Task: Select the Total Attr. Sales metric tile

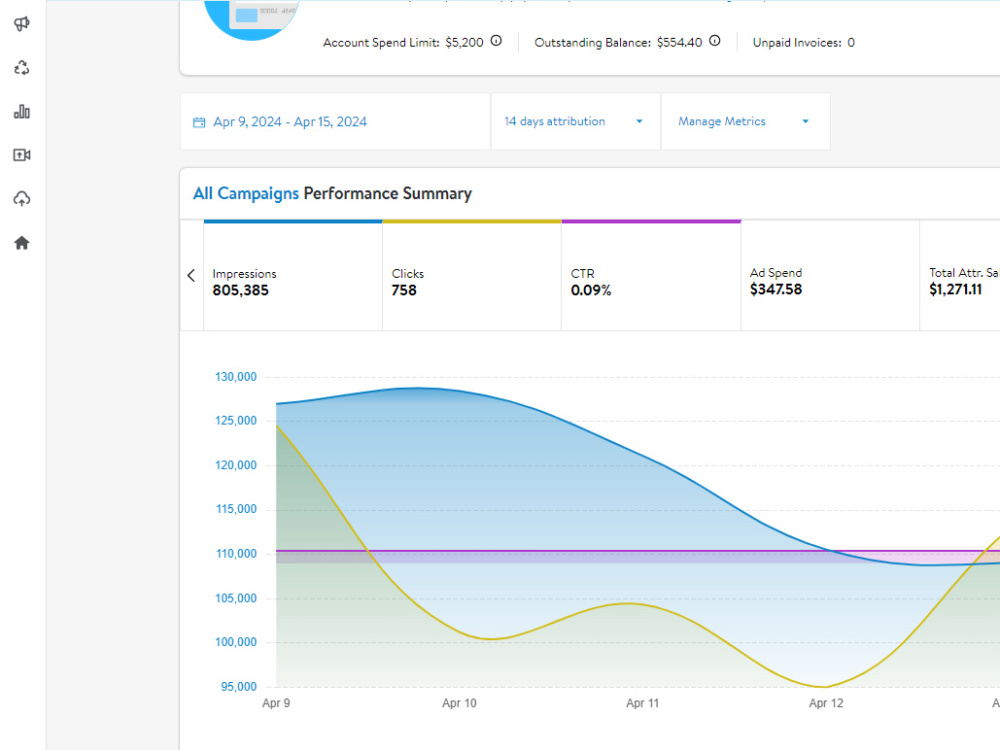Action: pyautogui.click(x=960, y=276)
